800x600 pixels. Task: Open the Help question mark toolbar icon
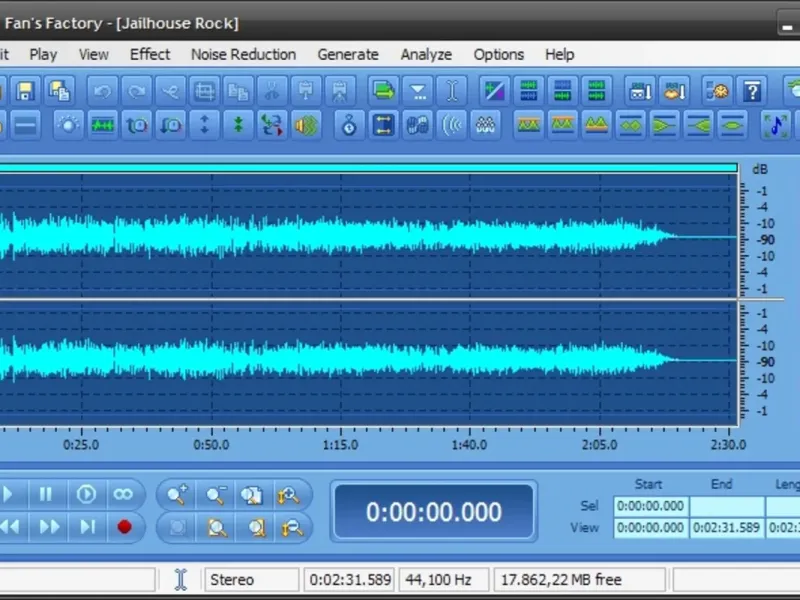point(752,91)
